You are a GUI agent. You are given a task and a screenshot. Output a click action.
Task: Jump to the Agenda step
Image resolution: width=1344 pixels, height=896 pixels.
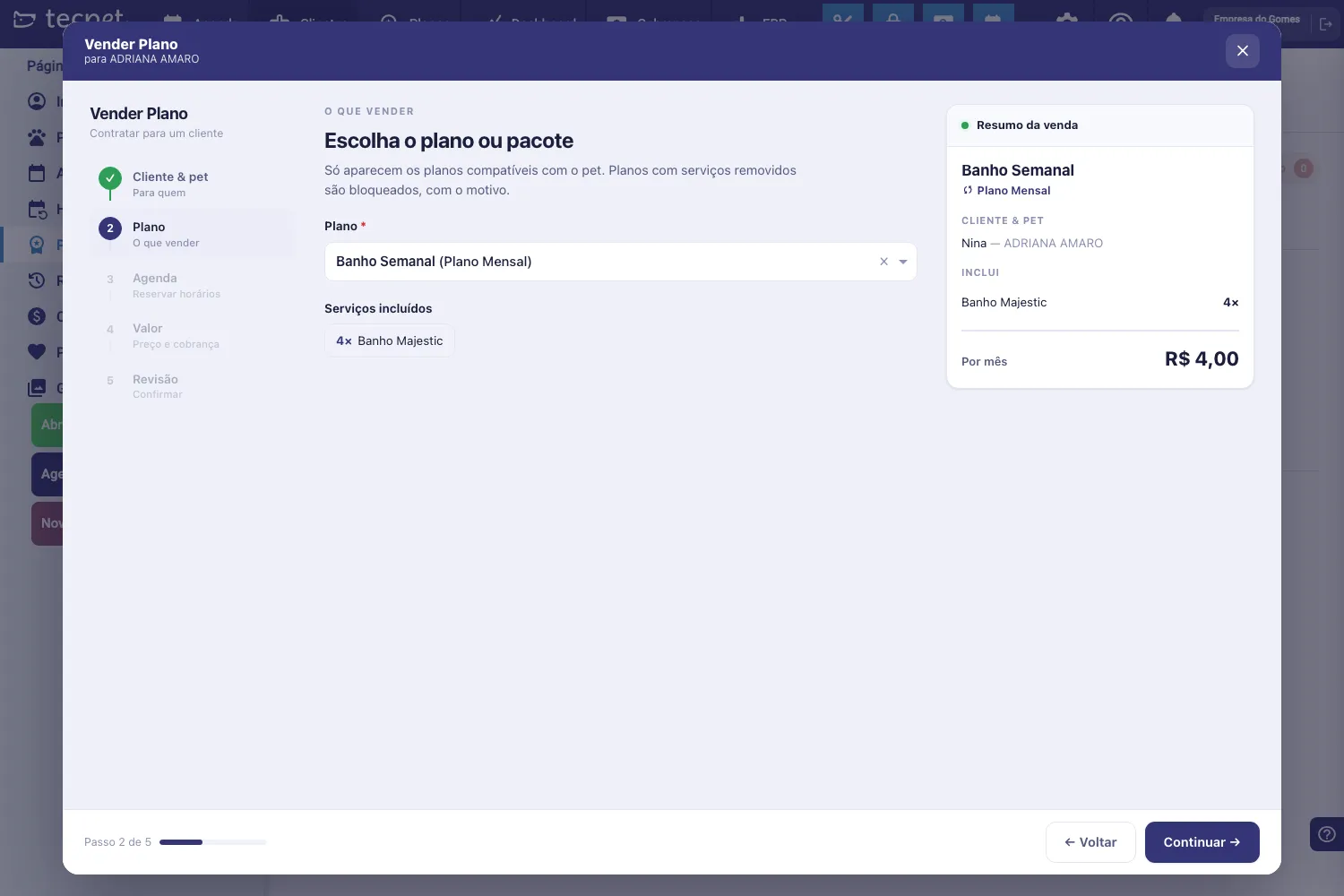click(190, 285)
